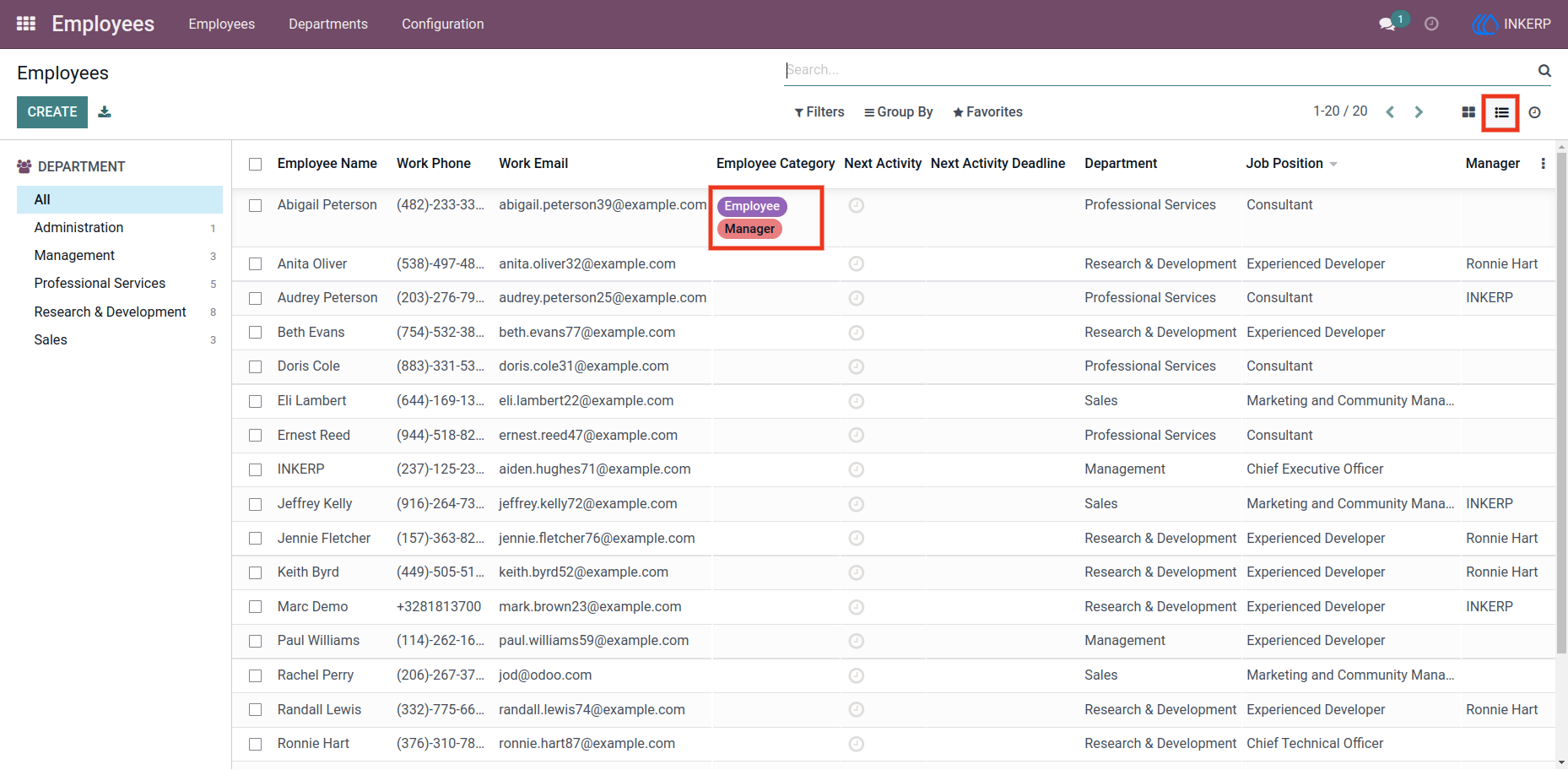Download the employee list export
The height and width of the screenshot is (770, 1568).
(x=105, y=111)
